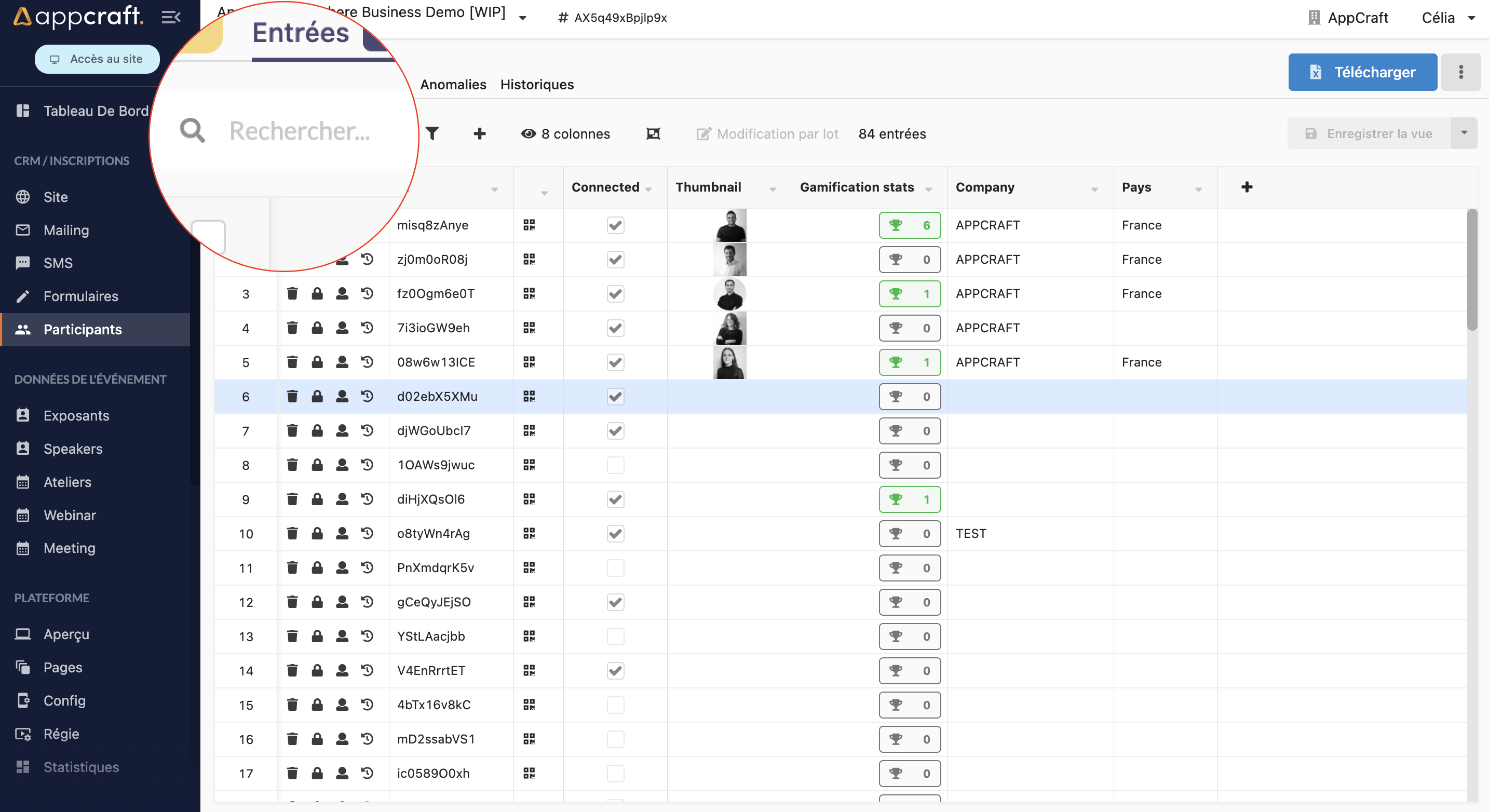This screenshot has height=812, width=1489.
Task: Click thumbnail photo of row fz0Ogm6e0T
Action: pyautogui.click(x=729, y=293)
